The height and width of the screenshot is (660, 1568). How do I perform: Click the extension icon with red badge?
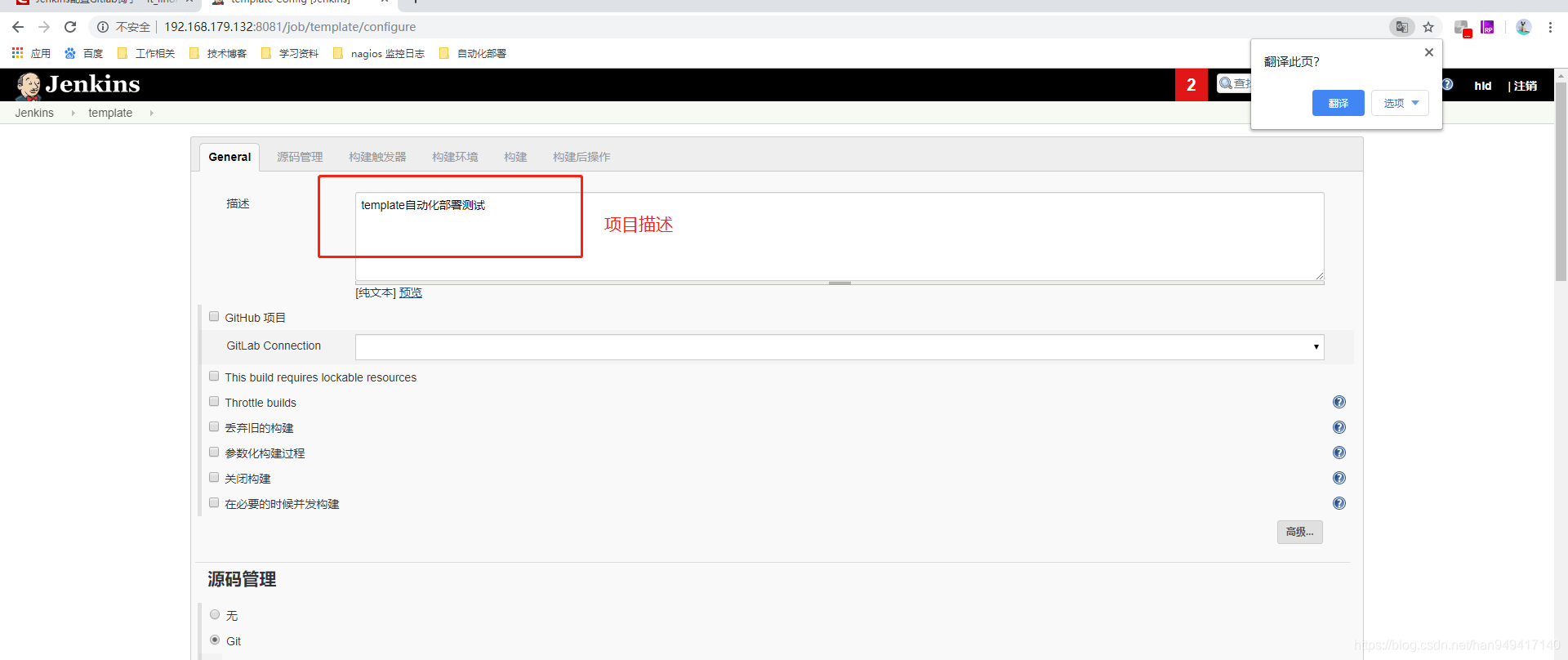[1463, 29]
